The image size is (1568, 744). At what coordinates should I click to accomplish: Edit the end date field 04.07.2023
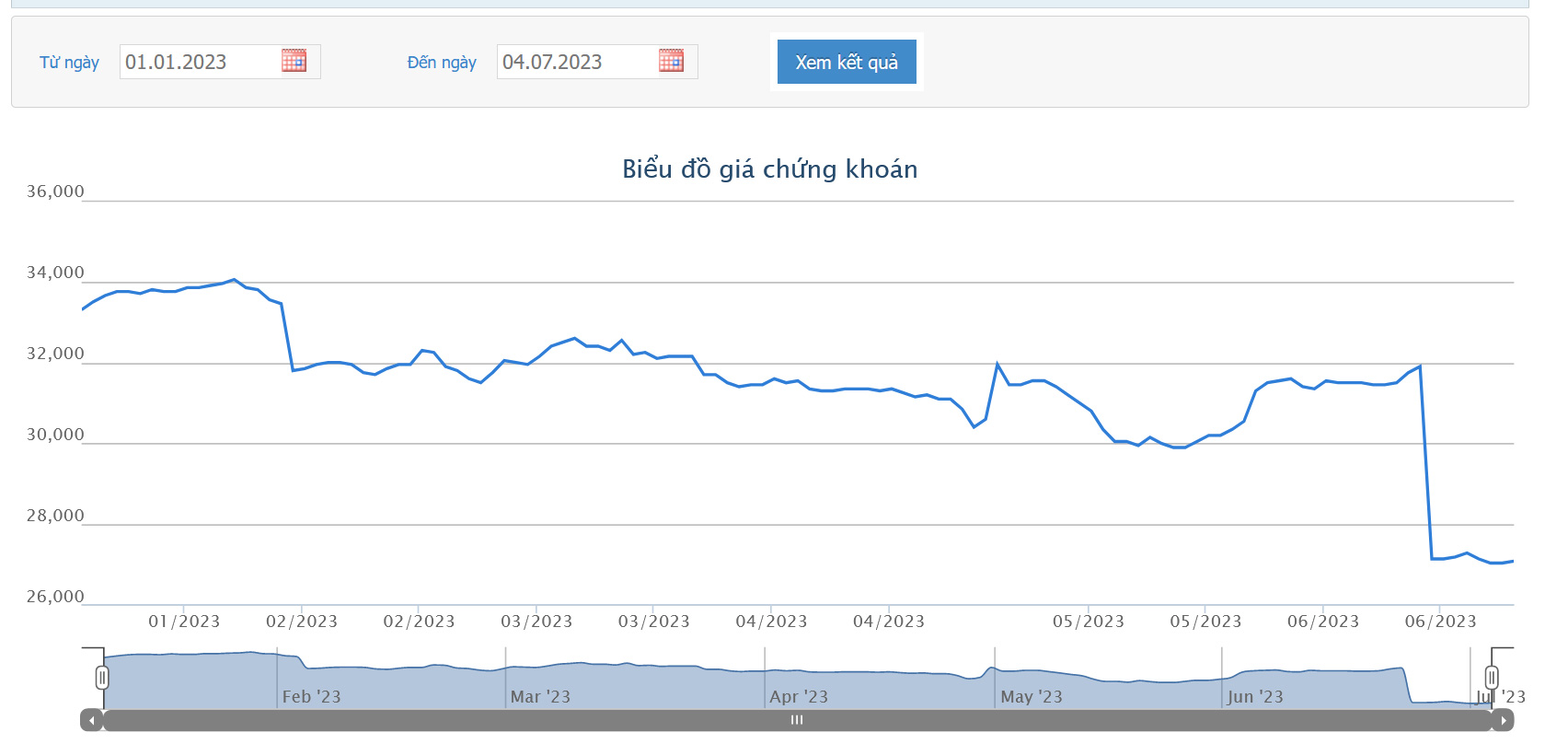pyautogui.click(x=597, y=62)
